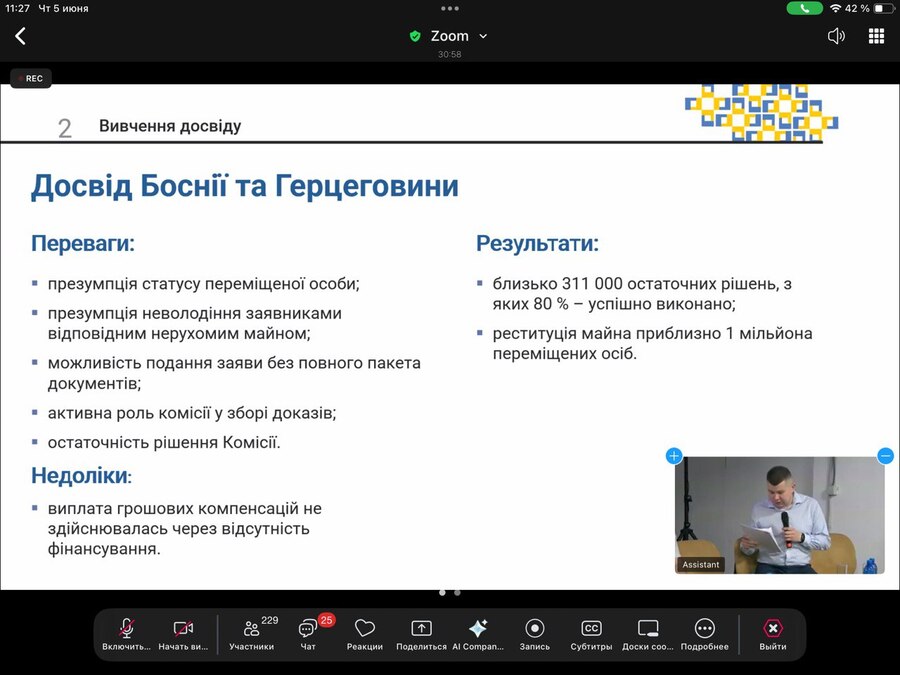
Task: Open Подробнее more options menu
Action: [704, 634]
